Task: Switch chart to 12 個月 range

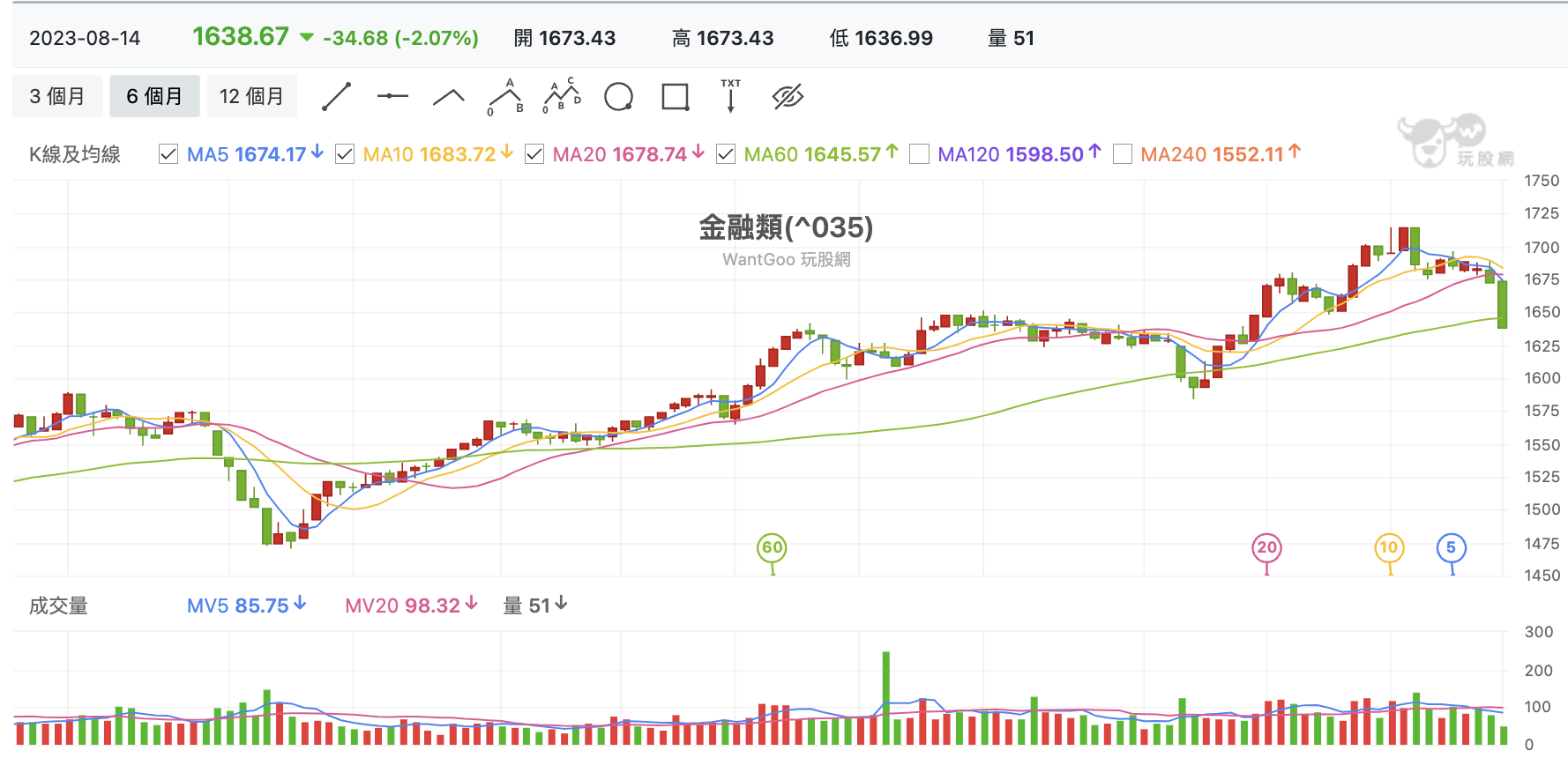Action: tap(252, 96)
